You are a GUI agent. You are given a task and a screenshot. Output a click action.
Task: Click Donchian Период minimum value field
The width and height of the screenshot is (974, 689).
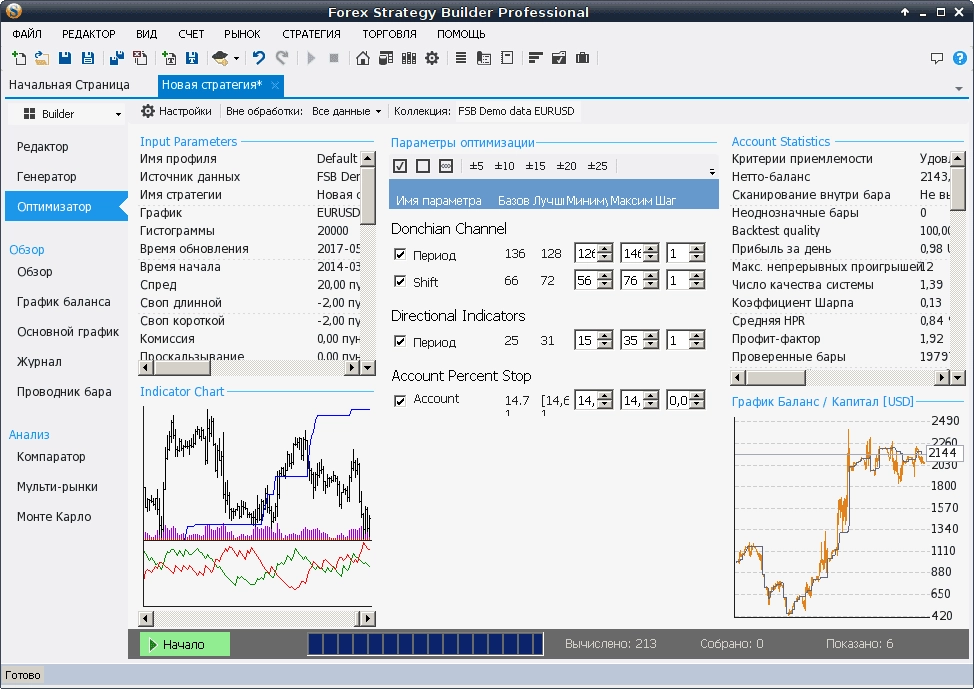click(x=587, y=253)
